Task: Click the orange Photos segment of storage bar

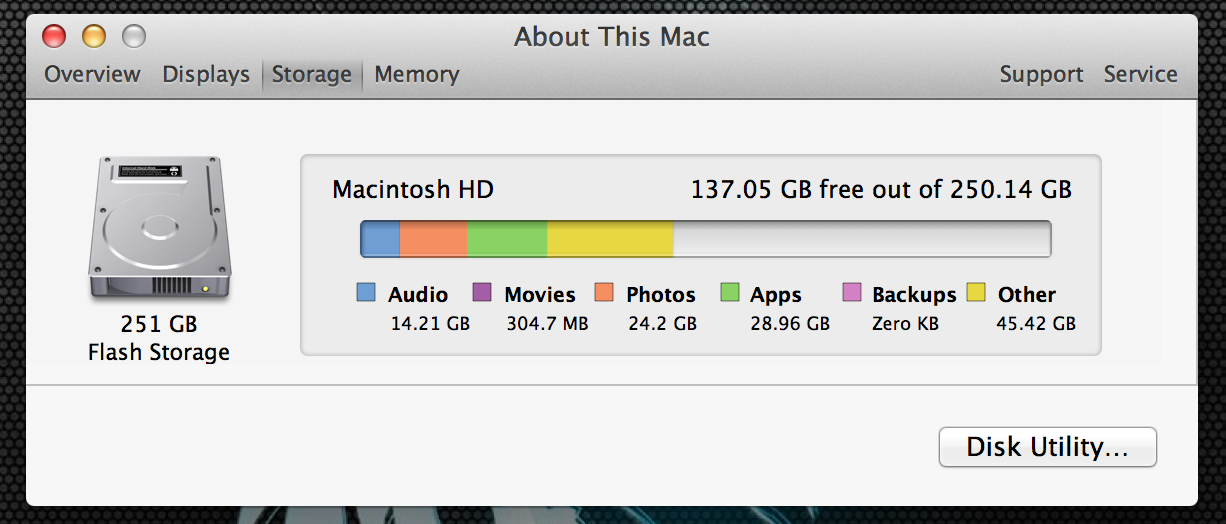Action: (434, 239)
